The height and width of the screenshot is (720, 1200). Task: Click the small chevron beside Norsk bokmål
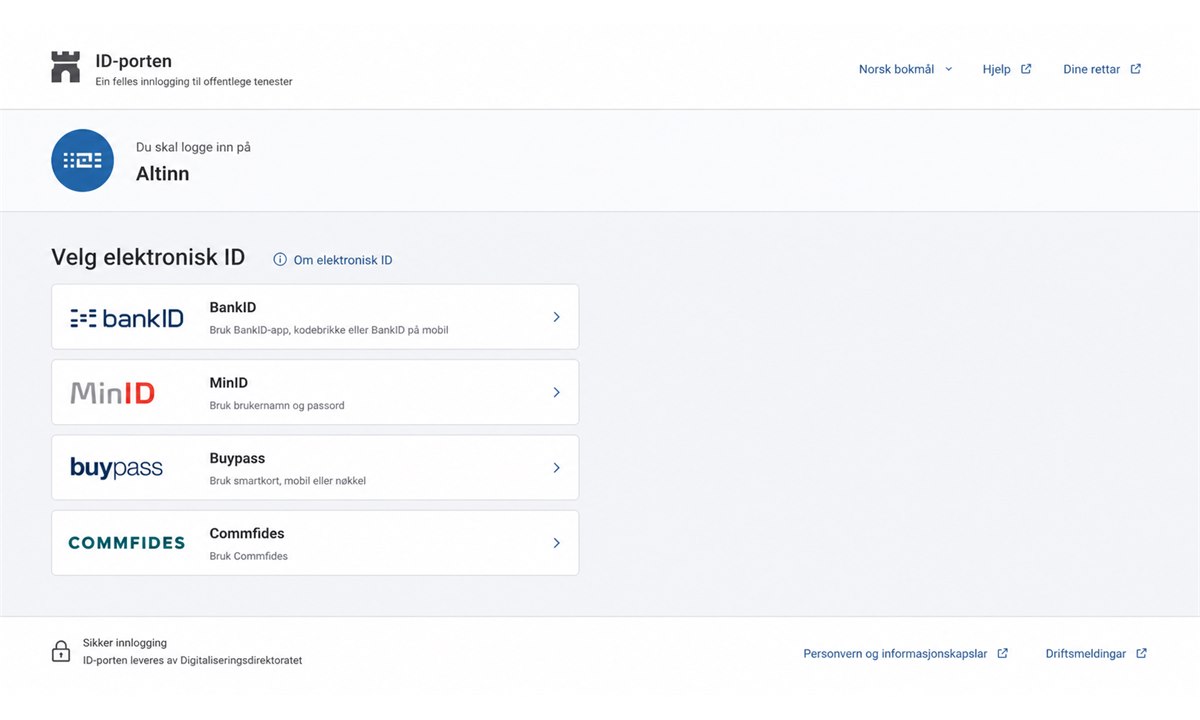coord(949,70)
